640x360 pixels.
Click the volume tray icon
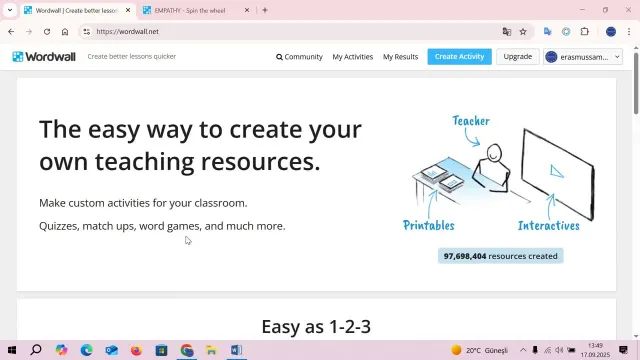click(559, 350)
